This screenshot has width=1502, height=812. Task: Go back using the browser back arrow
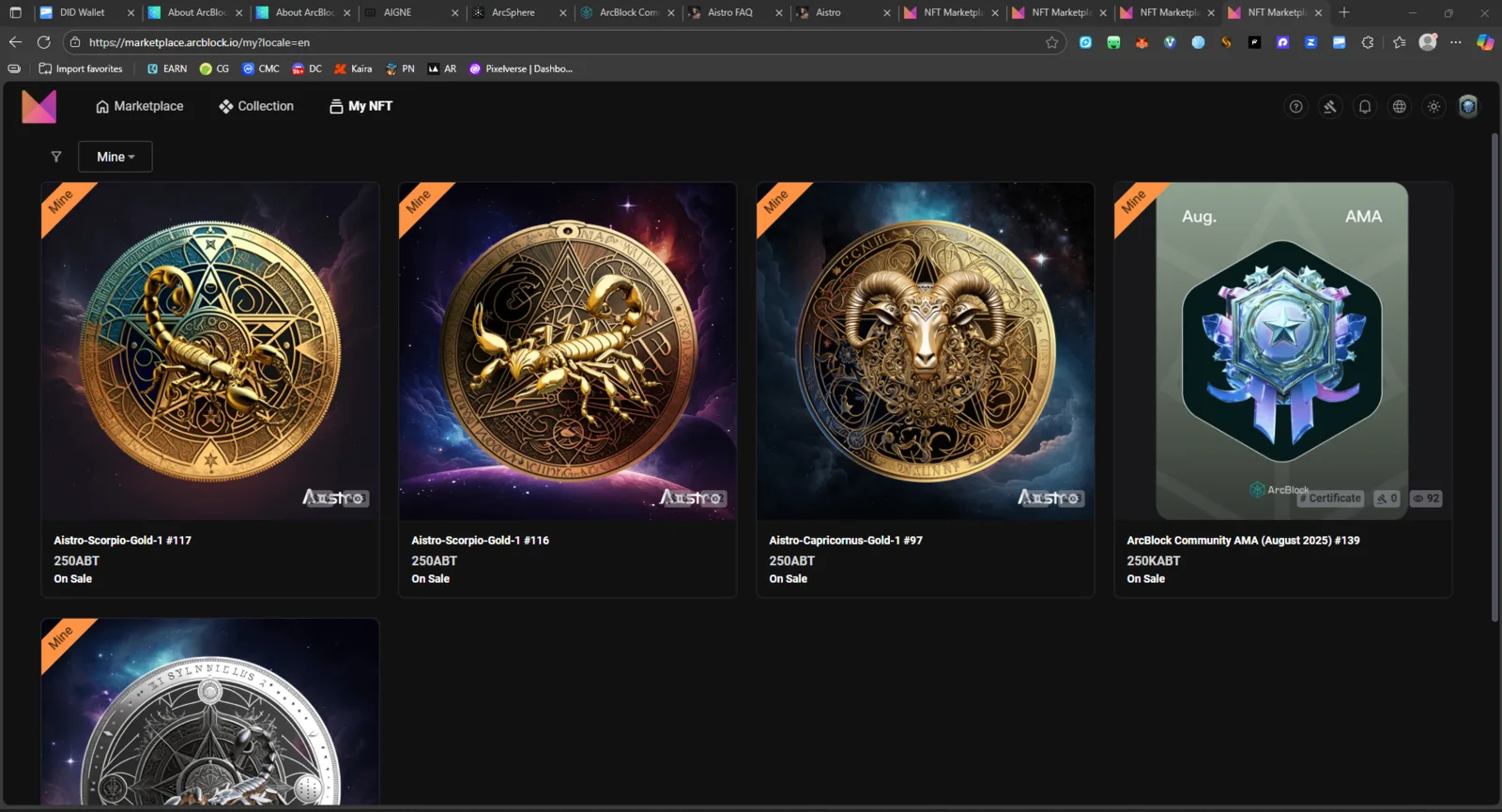[15, 42]
